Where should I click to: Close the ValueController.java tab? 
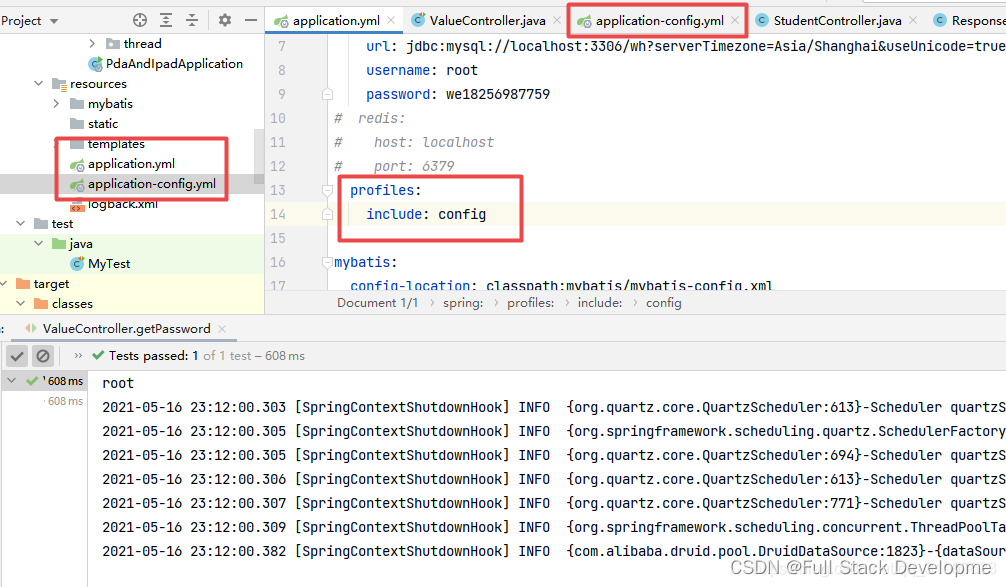click(x=557, y=21)
